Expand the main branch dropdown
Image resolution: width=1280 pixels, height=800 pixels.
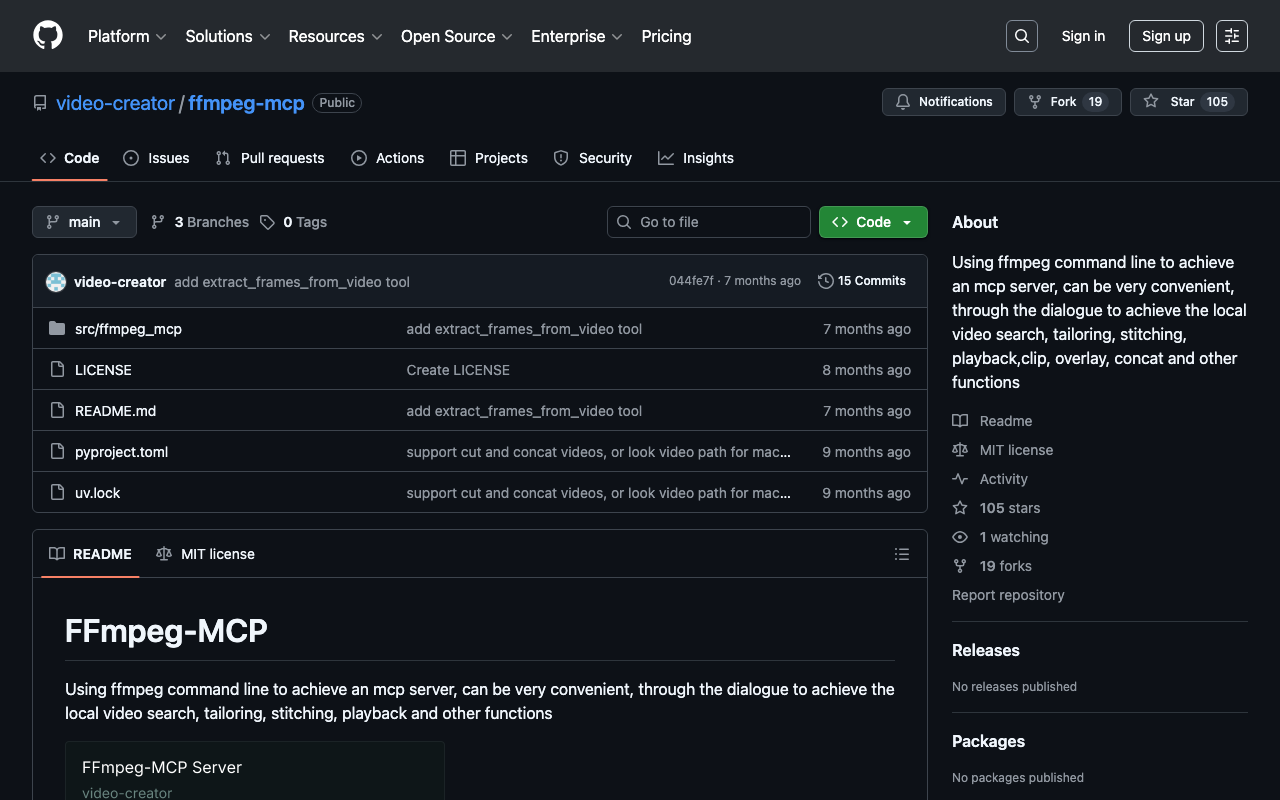coord(84,222)
